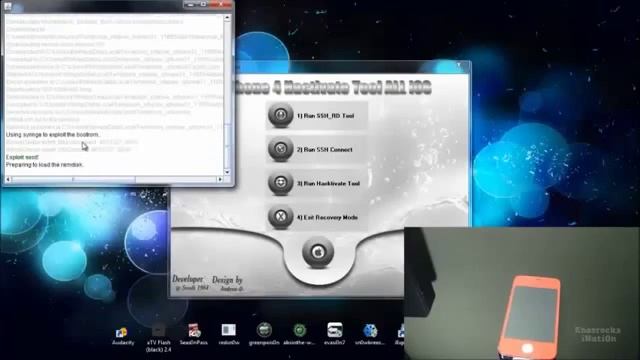Click the log window's vertical scrollbar up arrow

[x=227, y=18]
